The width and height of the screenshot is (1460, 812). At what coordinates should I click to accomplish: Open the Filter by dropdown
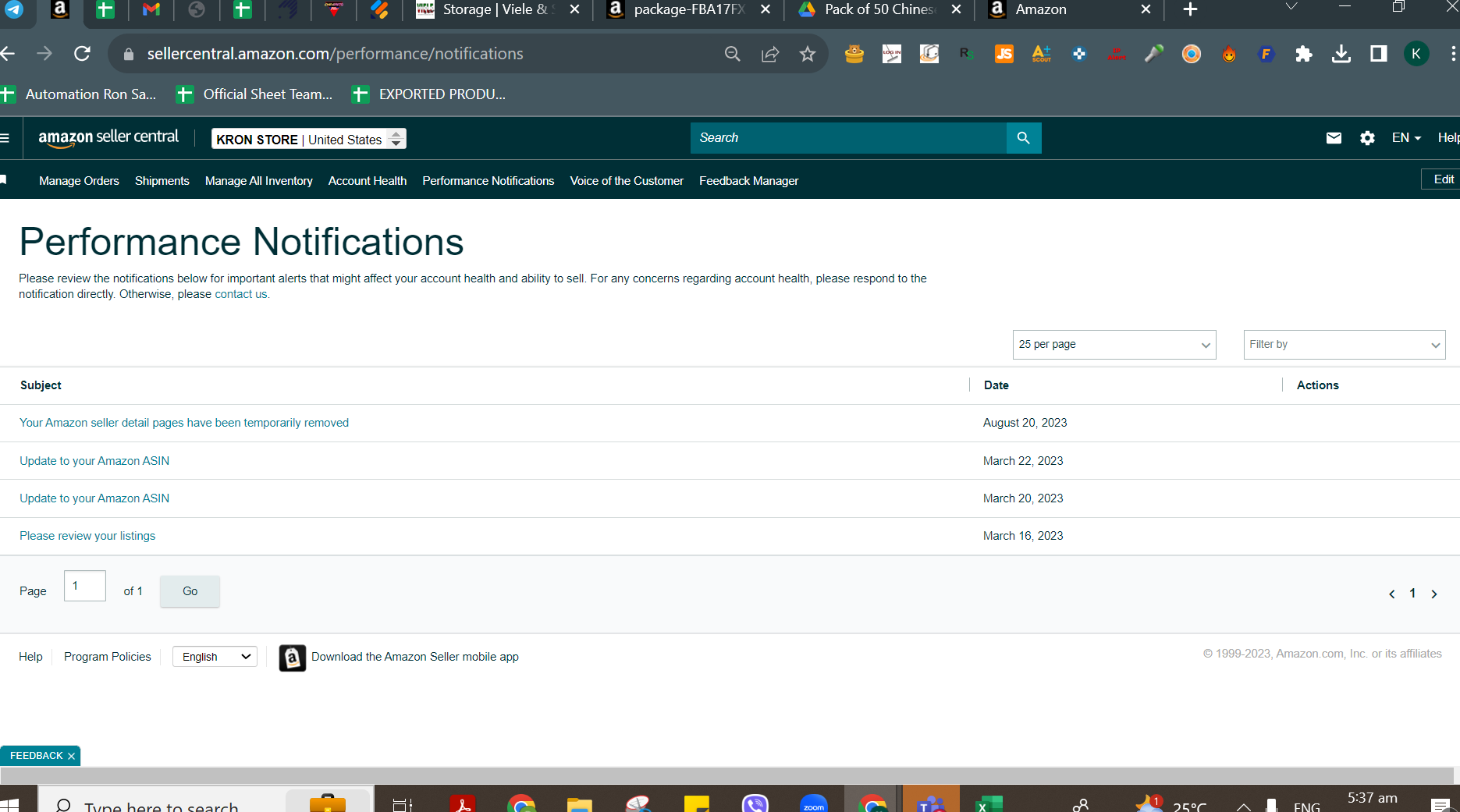(1345, 345)
